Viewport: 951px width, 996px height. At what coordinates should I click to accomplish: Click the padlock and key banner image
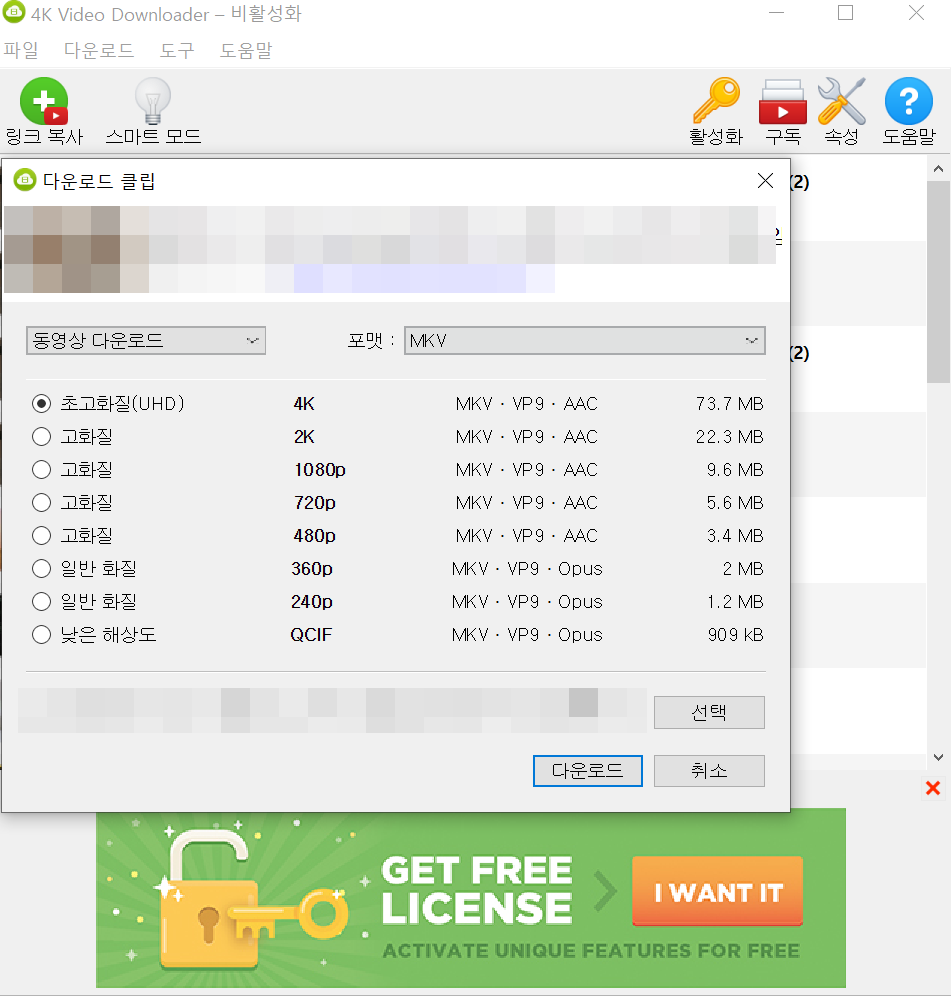click(252, 899)
